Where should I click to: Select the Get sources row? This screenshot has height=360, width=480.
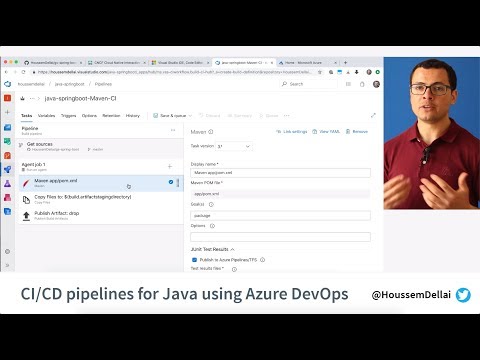pyautogui.click(x=101, y=146)
